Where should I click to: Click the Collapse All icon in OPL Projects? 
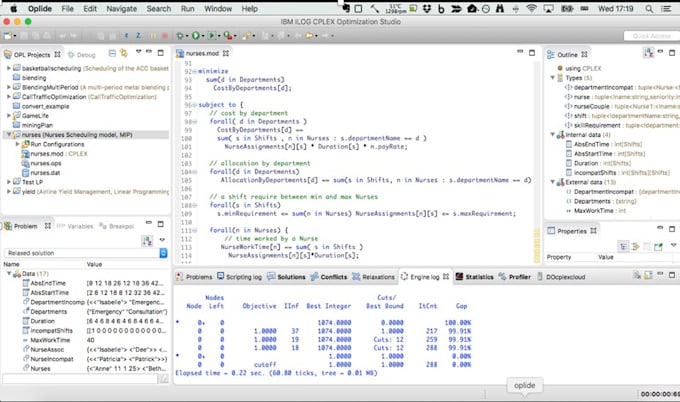pyautogui.click(x=112, y=53)
